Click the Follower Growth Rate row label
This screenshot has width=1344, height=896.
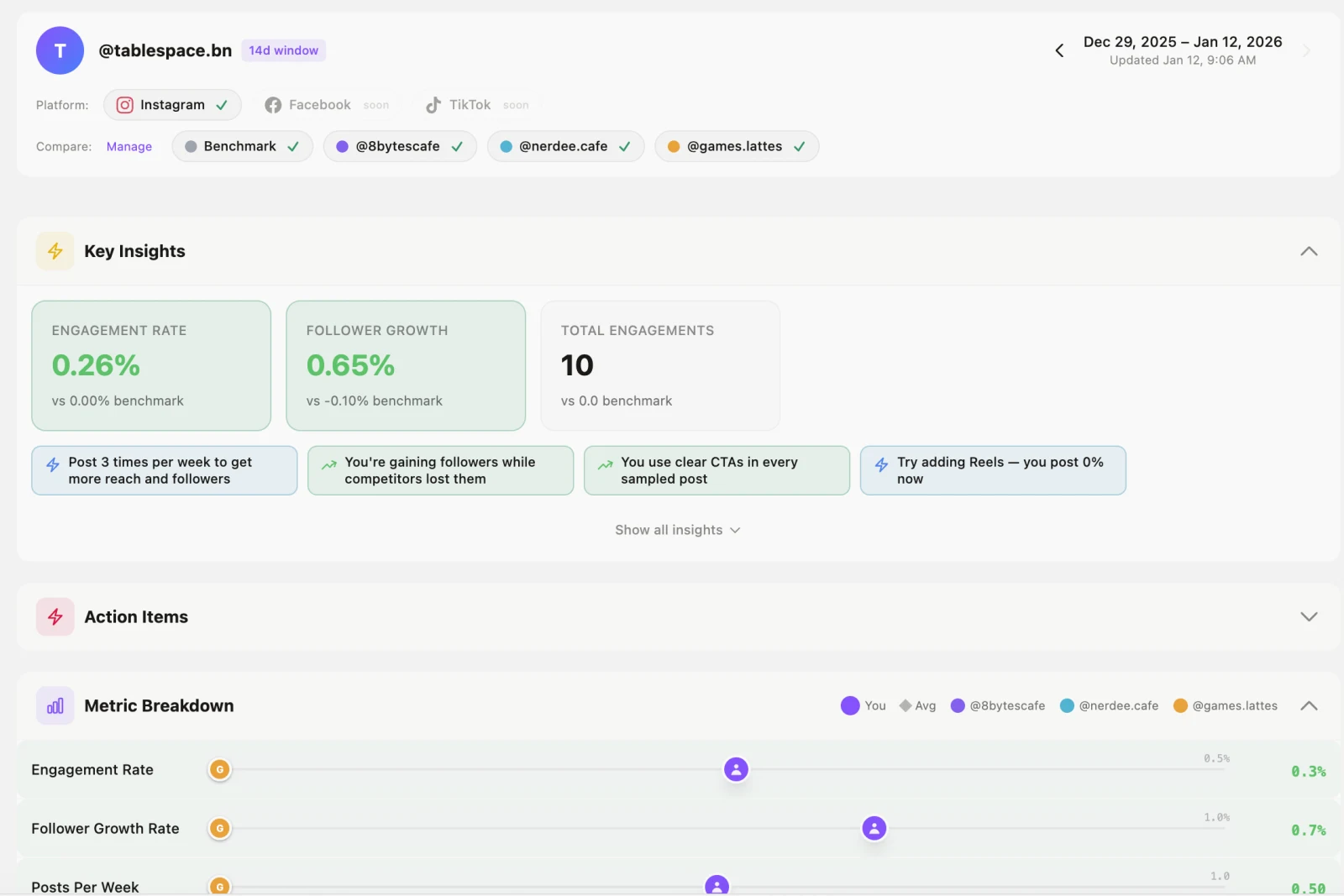(x=105, y=829)
